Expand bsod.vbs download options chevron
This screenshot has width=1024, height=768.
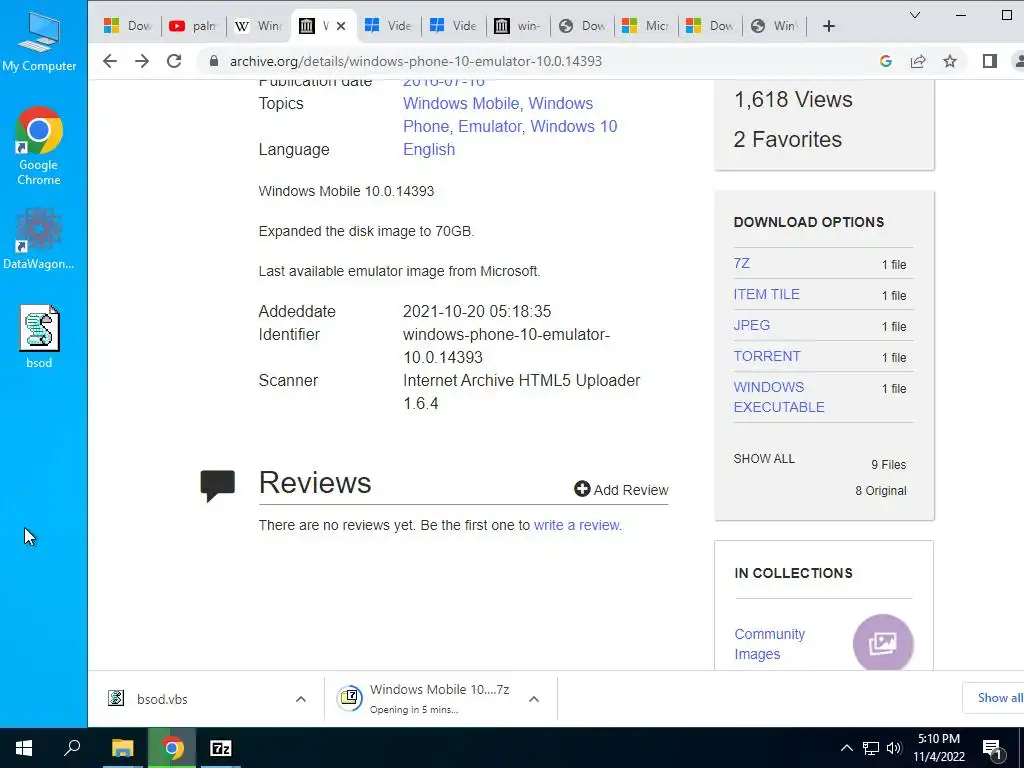300,699
